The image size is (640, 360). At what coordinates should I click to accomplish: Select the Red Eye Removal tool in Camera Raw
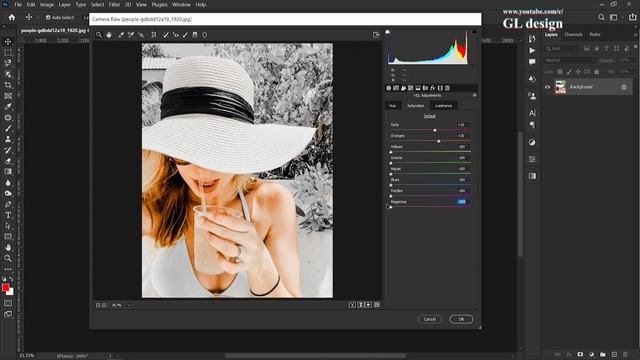click(176, 35)
